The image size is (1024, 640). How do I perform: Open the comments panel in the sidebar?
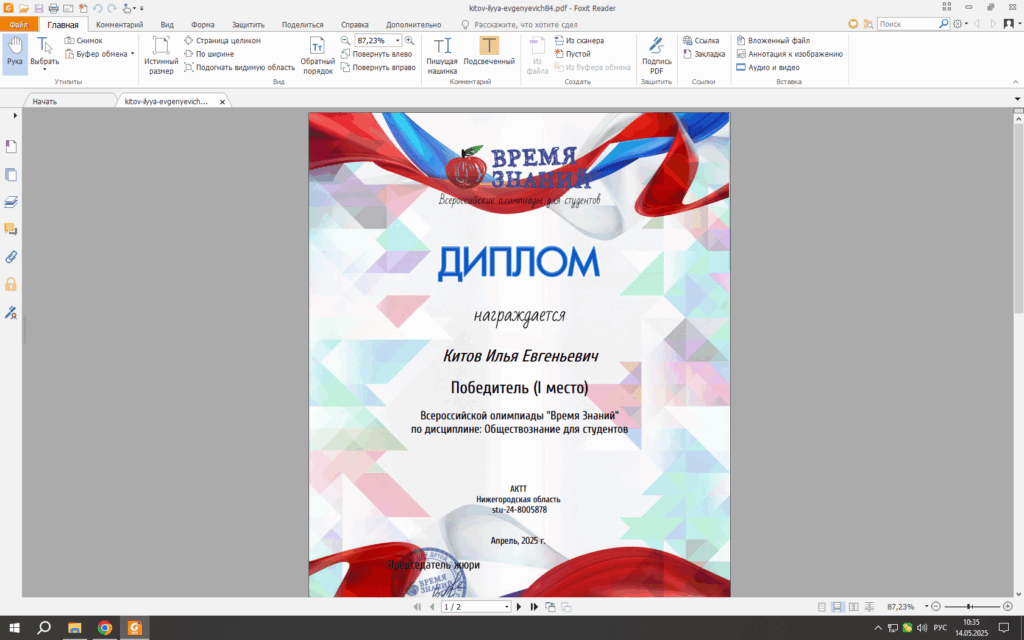click(11, 229)
